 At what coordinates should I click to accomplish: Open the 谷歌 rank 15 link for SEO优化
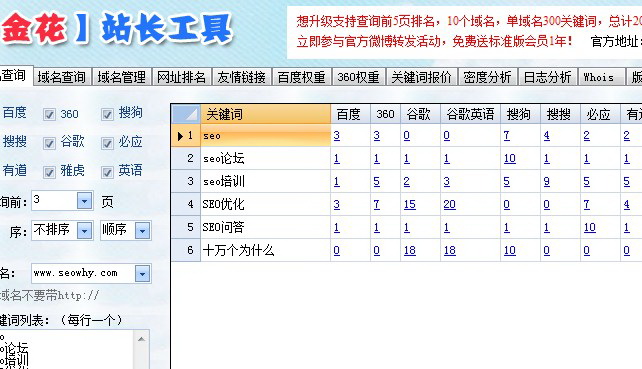[410, 204]
